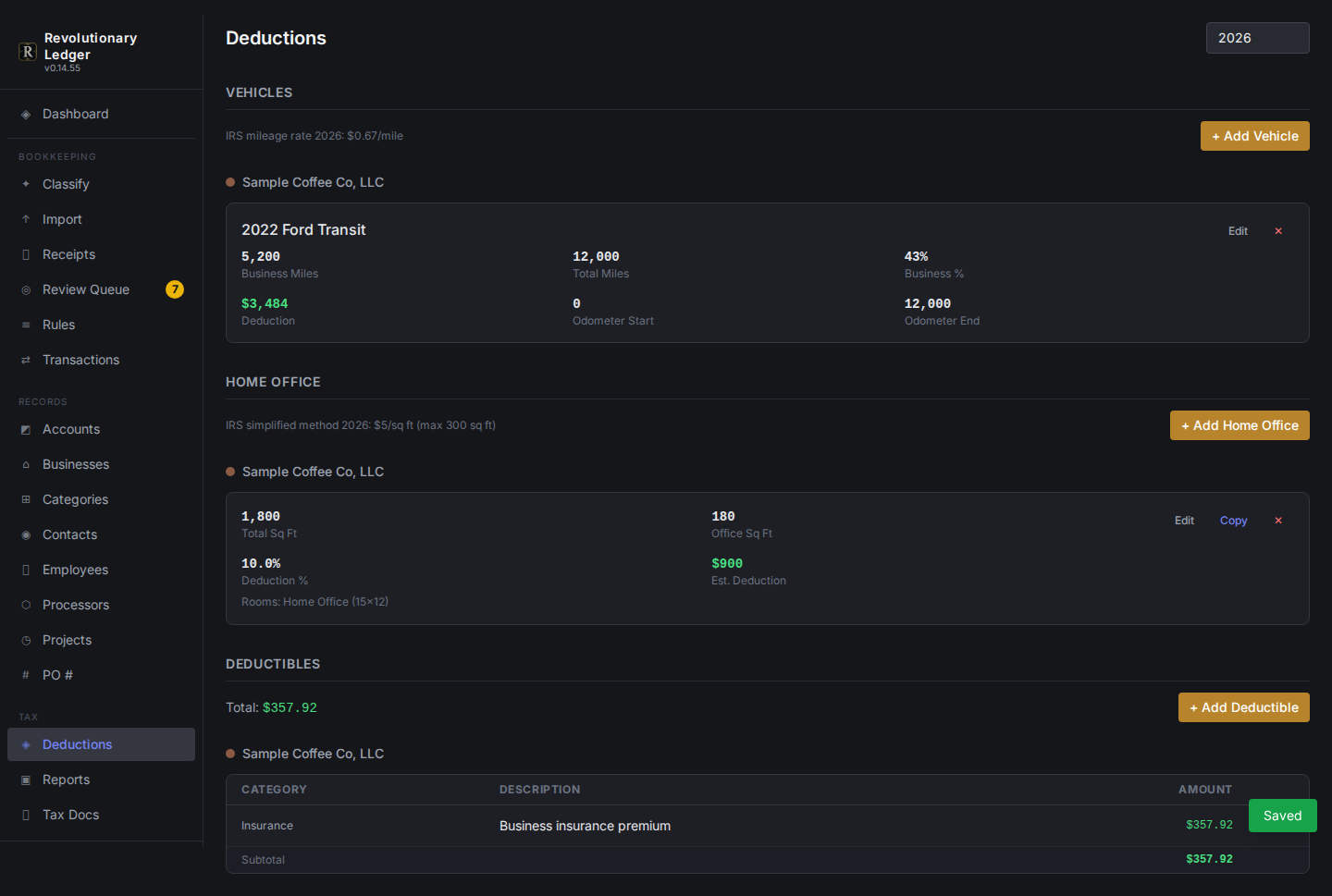This screenshot has width=1332, height=896.
Task: Open the Tax Docs section
Action: click(x=101, y=815)
